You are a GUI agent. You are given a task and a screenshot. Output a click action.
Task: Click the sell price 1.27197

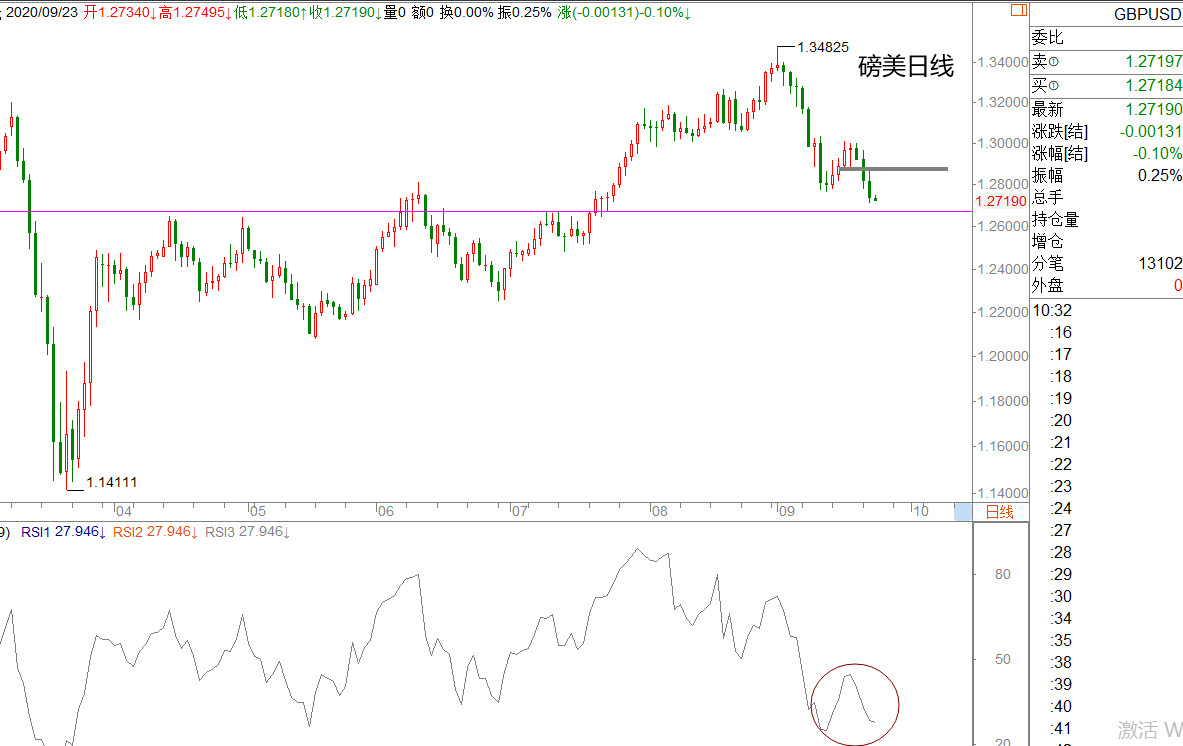click(x=1154, y=61)
